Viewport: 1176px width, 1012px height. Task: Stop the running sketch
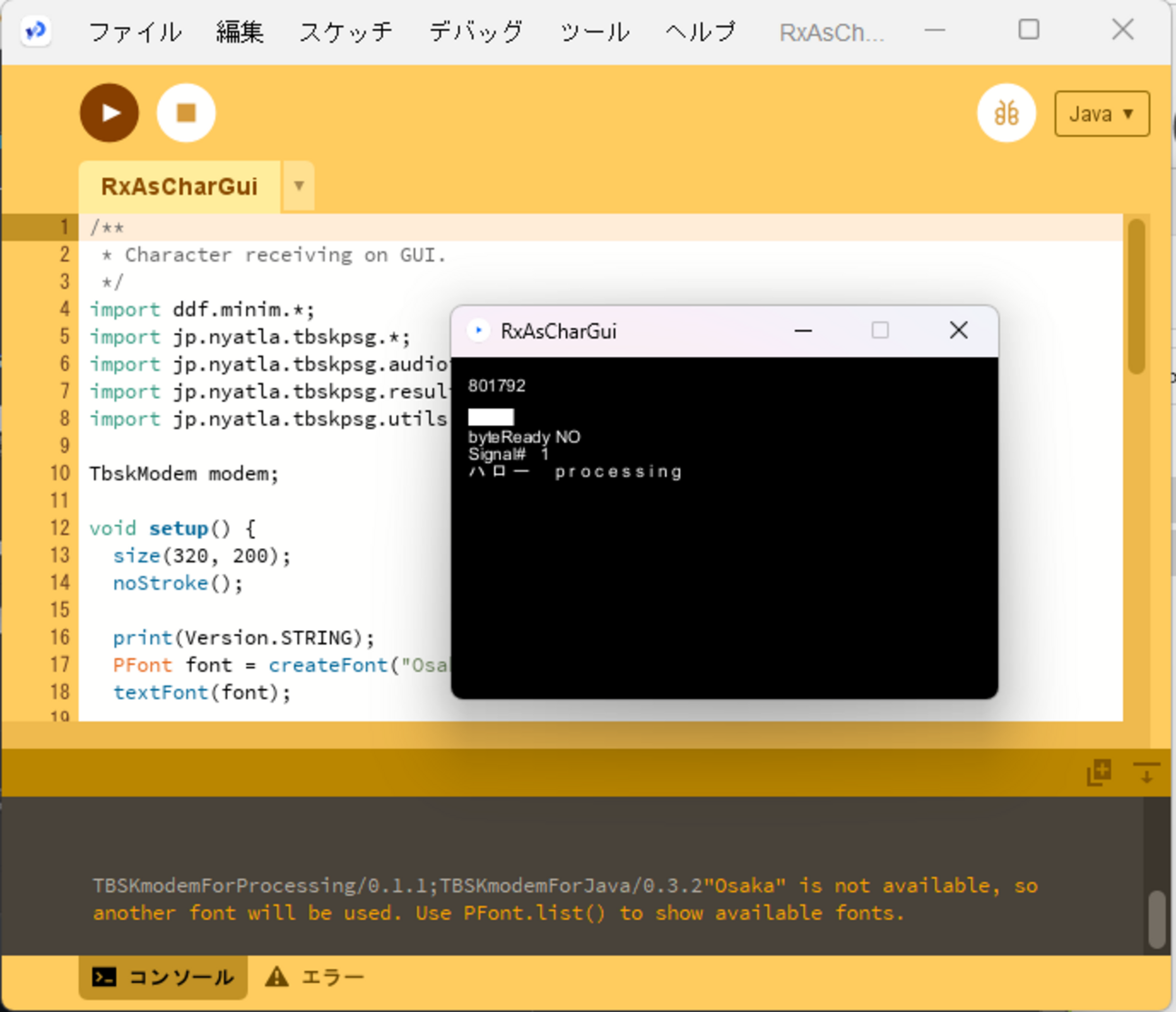[x=186, y=113]
